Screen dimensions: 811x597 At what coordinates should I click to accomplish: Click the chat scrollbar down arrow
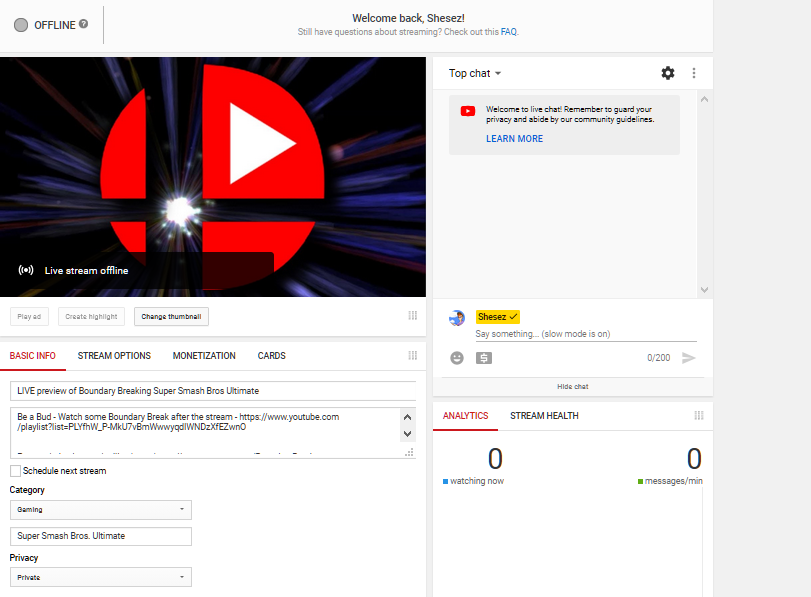pyautogui.click(x=704, y=290)
